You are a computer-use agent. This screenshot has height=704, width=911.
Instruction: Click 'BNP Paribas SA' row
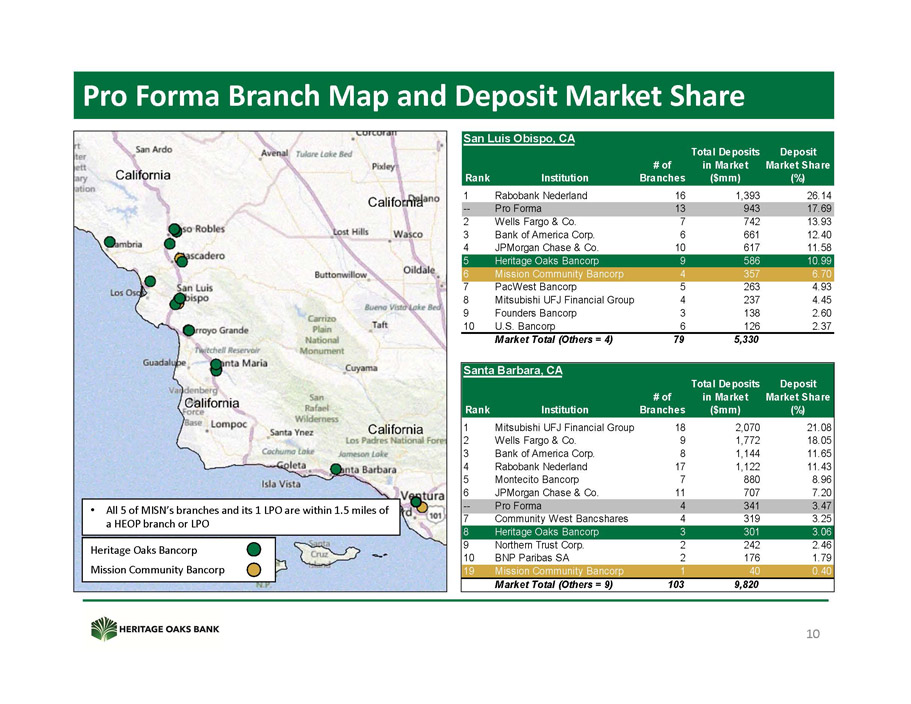click(647, 558)
